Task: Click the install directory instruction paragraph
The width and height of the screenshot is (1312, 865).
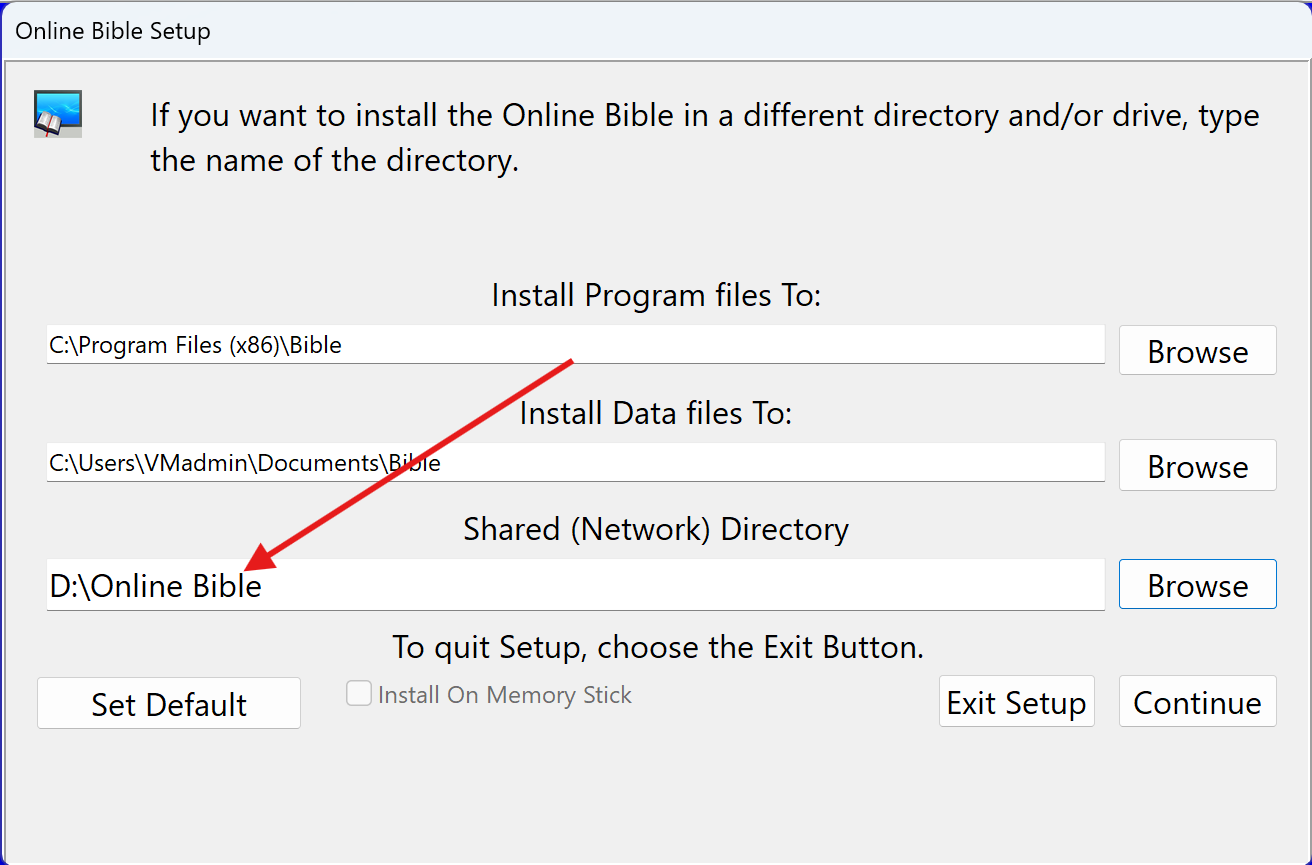Action: coord(705,137)
